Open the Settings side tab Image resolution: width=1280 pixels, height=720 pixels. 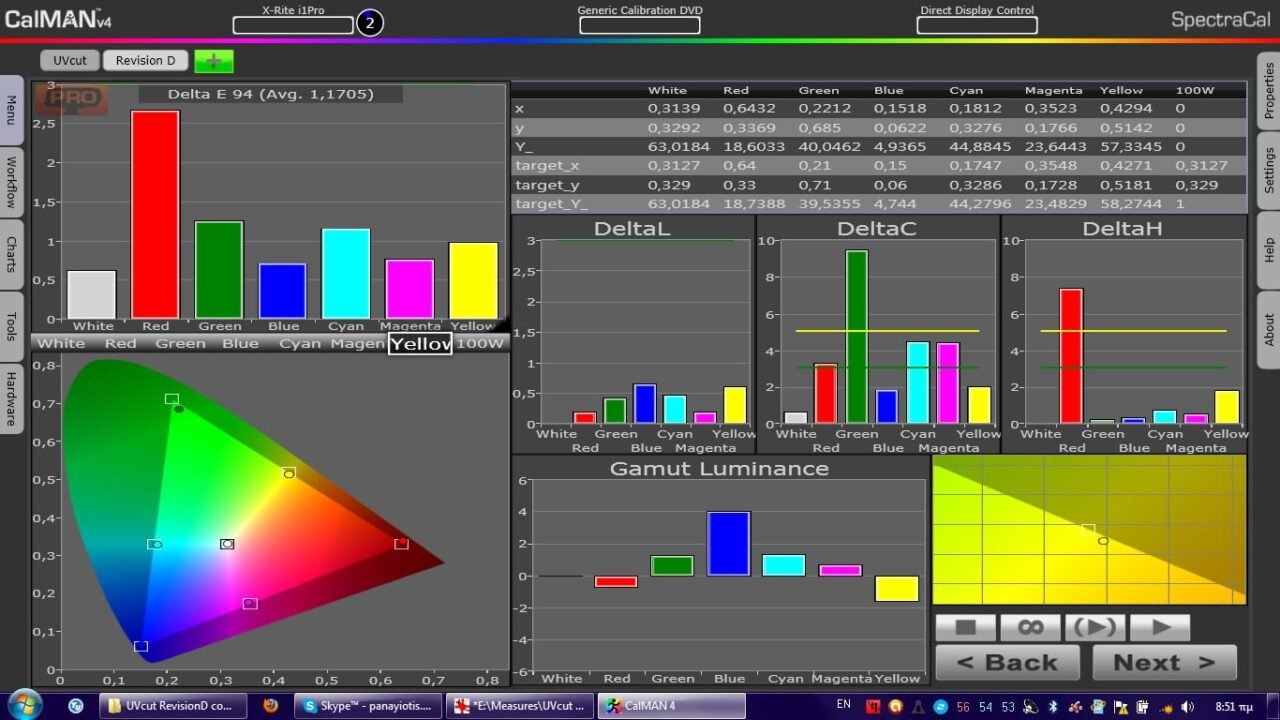pos(1269,170)
